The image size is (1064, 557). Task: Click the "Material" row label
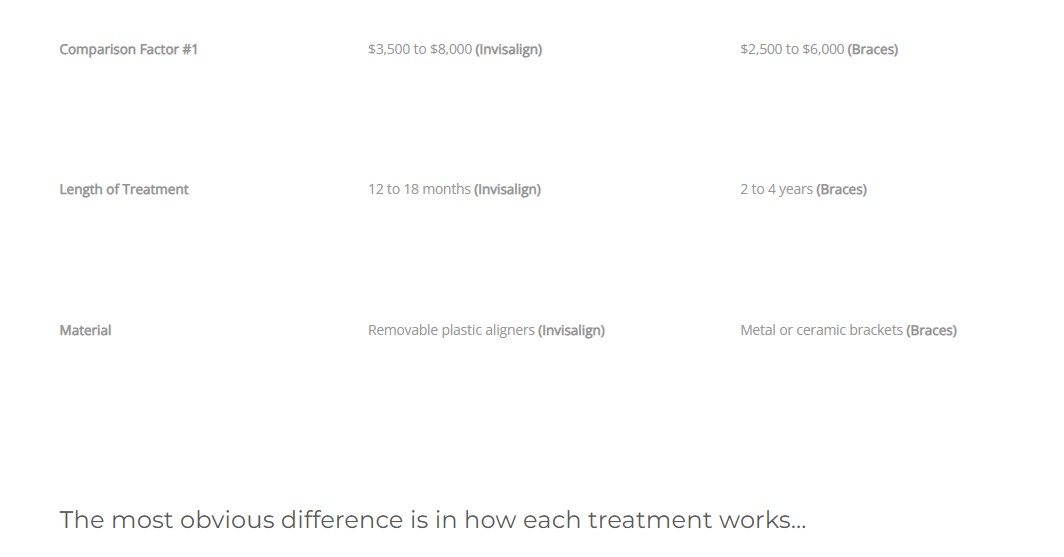85,330
